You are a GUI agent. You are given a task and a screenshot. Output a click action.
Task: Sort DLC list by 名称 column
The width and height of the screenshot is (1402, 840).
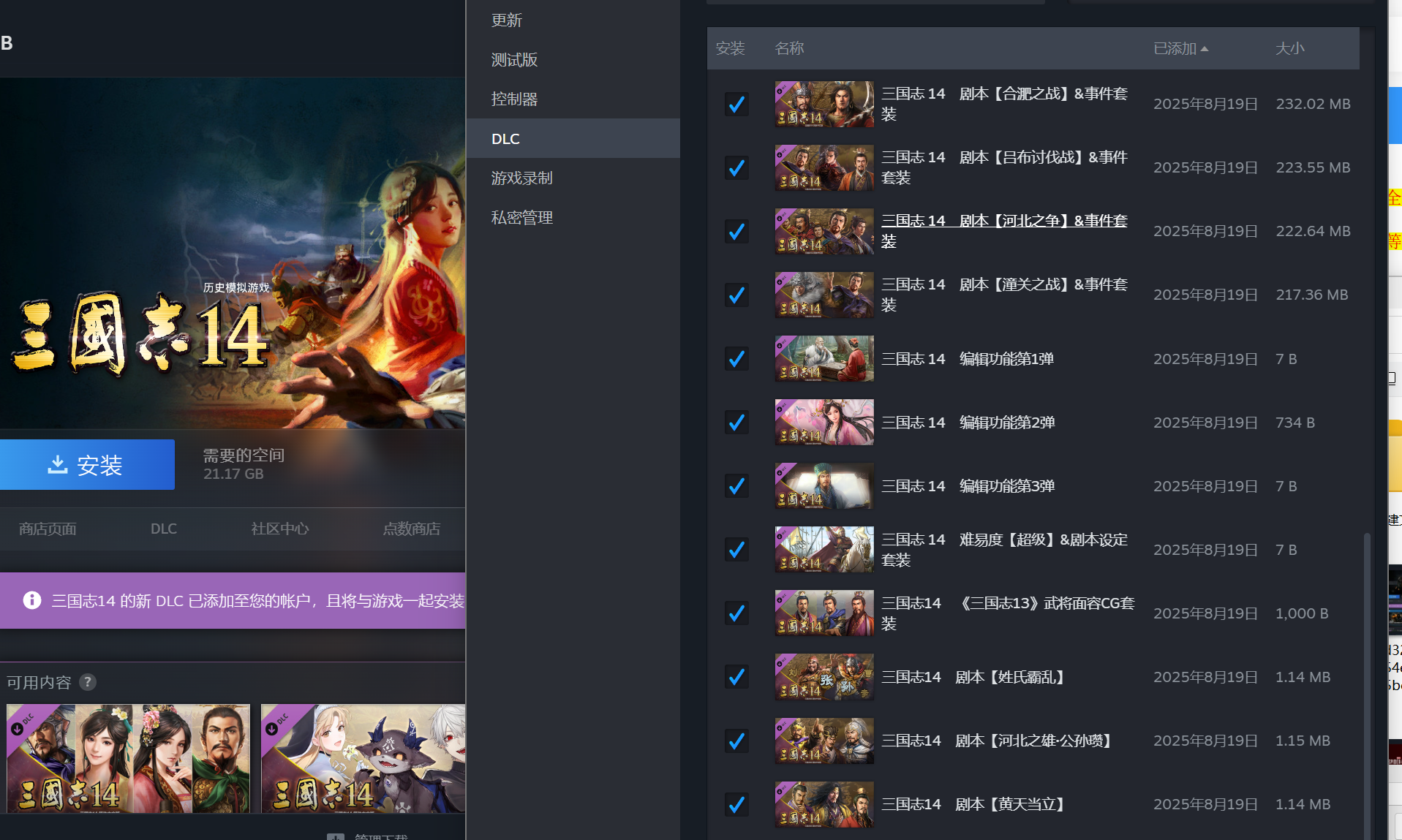(x=789, y=48)
